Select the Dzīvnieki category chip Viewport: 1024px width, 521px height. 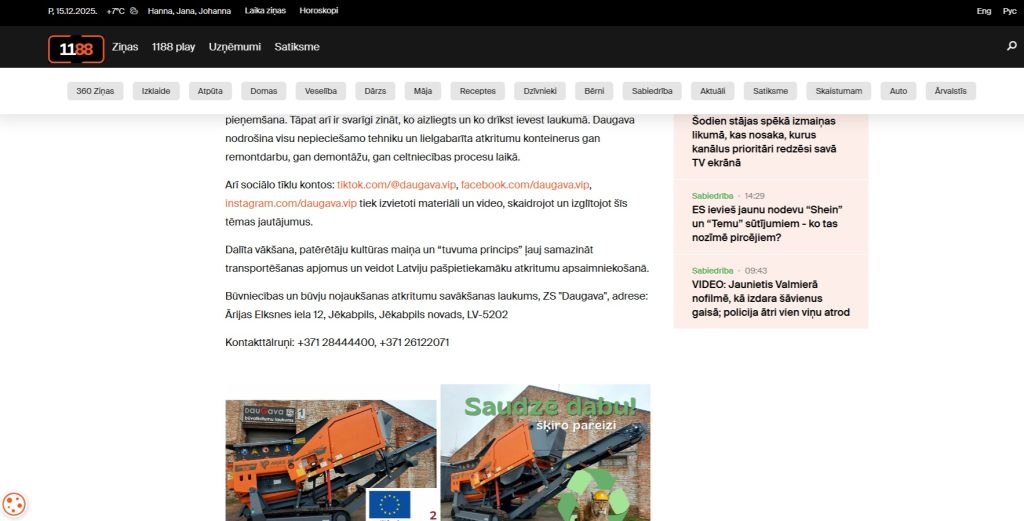(540, 91)
